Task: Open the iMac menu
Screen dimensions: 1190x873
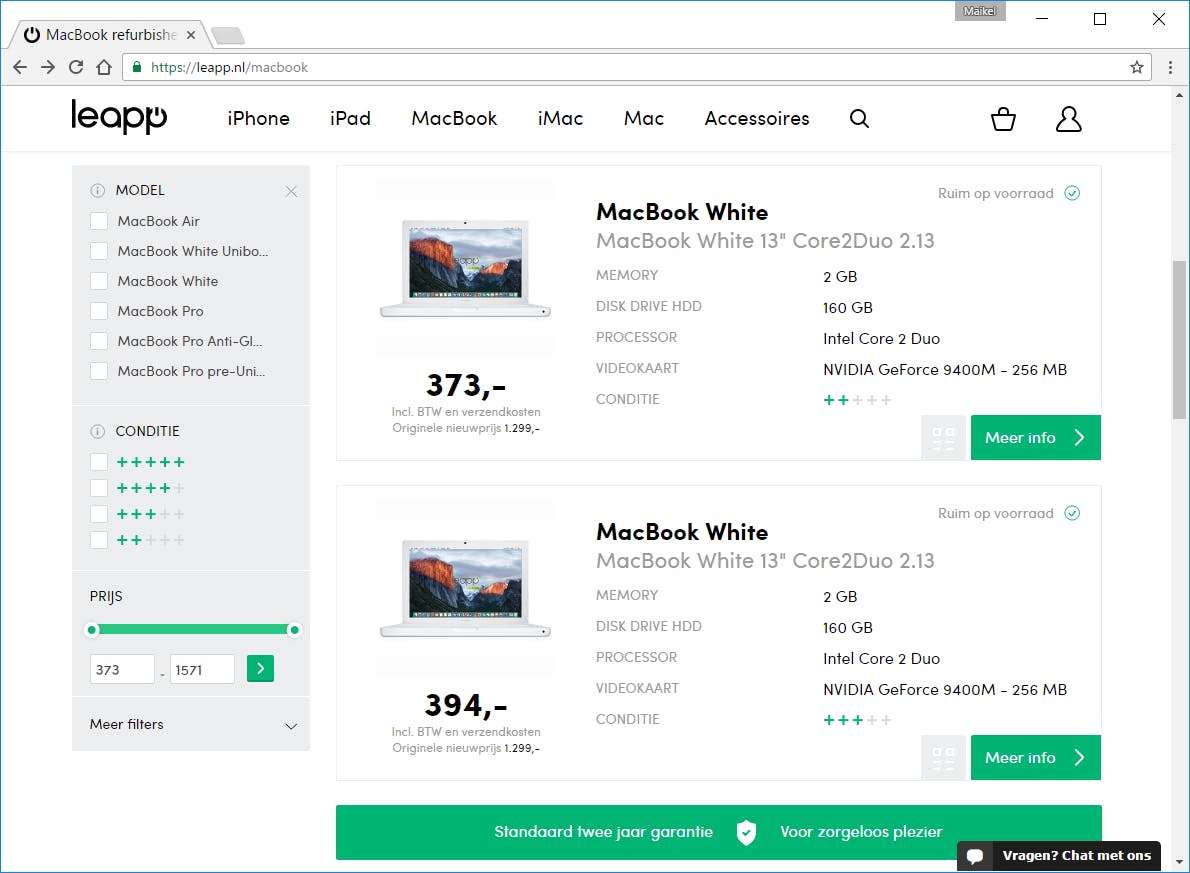Action: 560,118
